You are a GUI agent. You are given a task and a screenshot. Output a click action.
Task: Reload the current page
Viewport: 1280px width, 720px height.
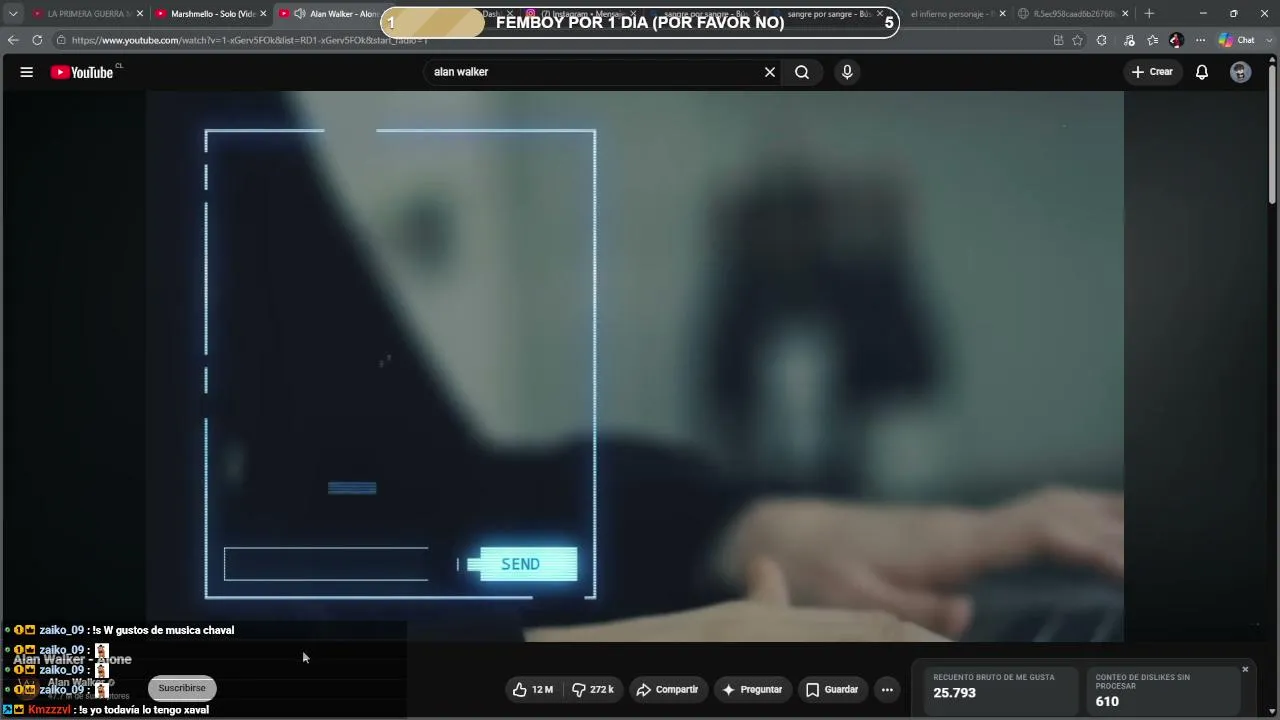coord(37,40)
